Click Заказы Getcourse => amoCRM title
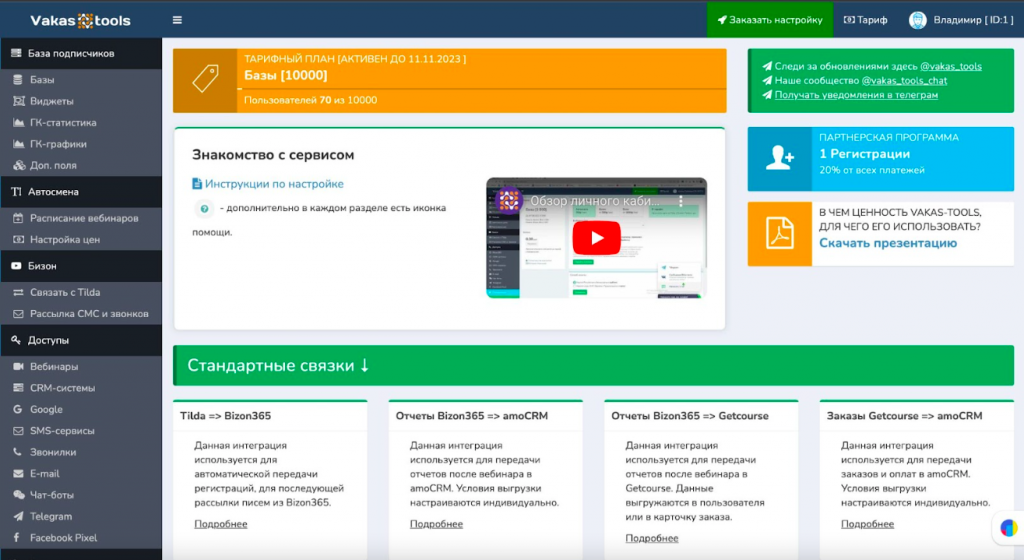1024x560 pixels. 904,416
